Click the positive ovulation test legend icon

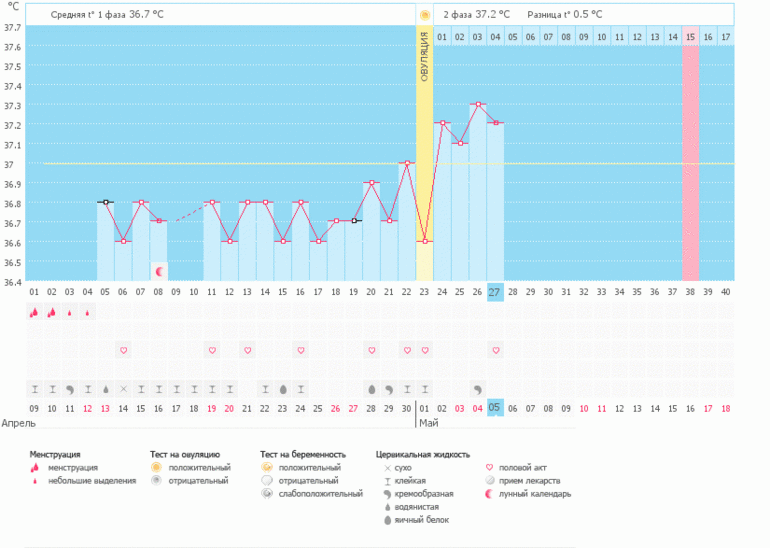(x=156, y=467)
